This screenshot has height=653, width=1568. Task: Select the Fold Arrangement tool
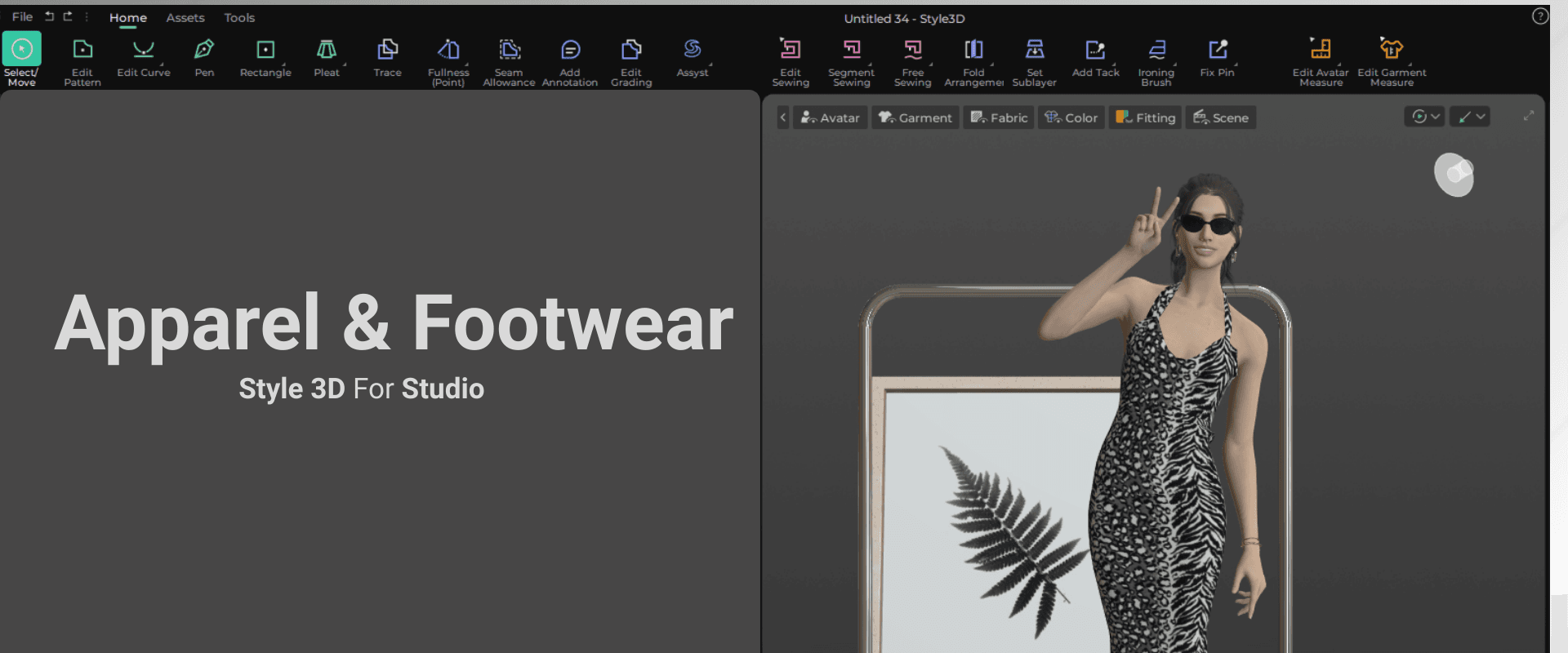coord(973,51)
